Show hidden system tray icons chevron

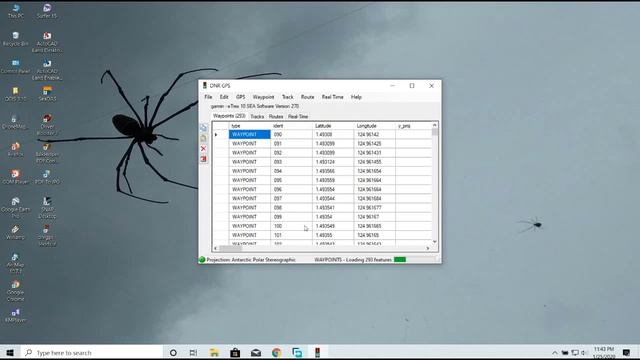(554, 353)
